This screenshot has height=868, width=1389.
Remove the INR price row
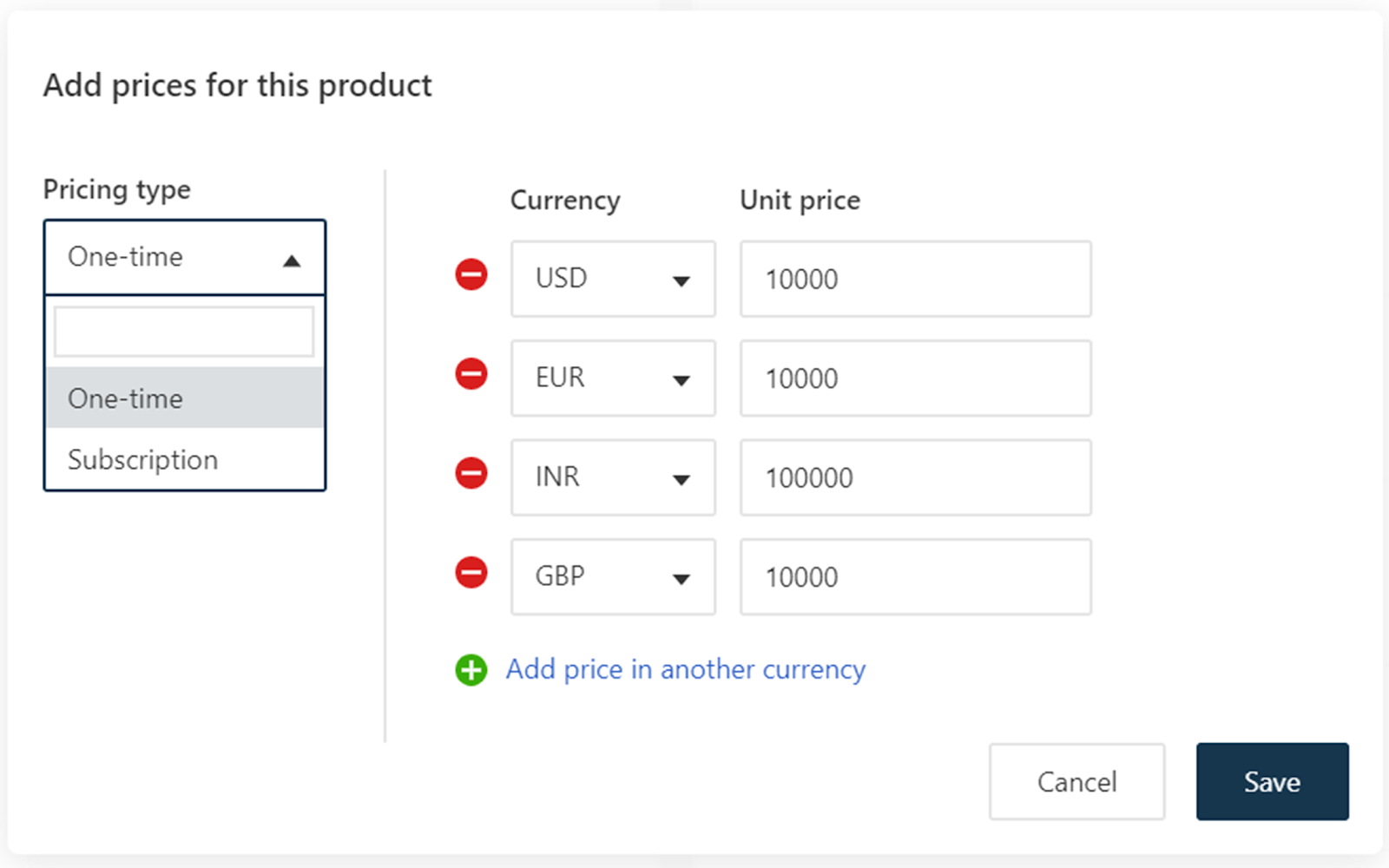click(471, 473)
